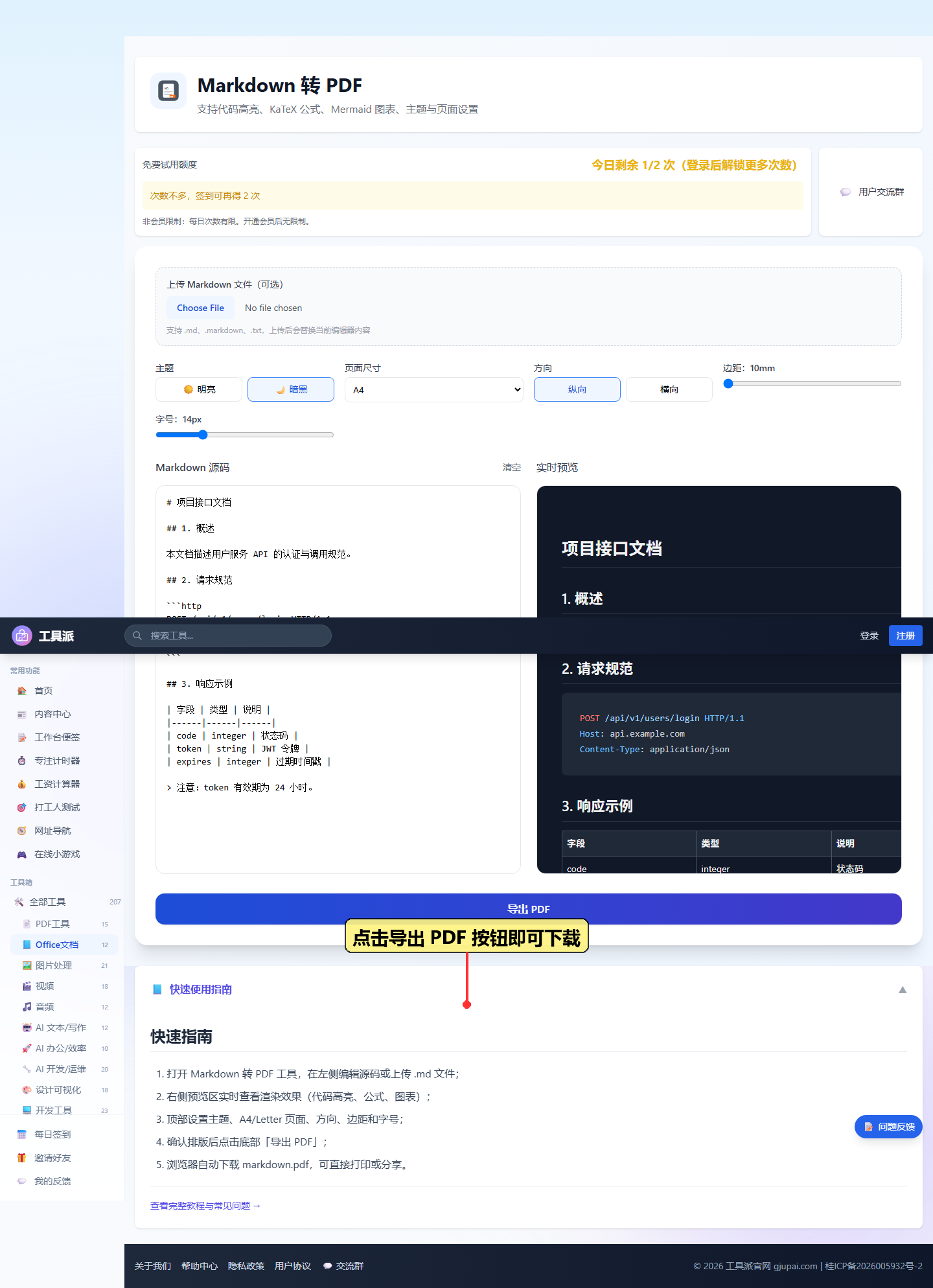Adjust the 字号 font size slider handle
This screenshot has height=1288, width=933.
coord(203,435)
